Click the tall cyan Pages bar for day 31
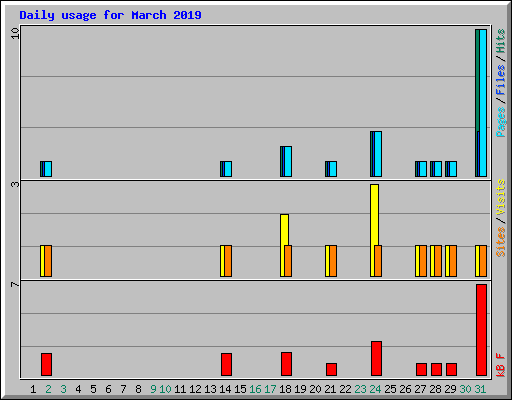 coord(483,103)
